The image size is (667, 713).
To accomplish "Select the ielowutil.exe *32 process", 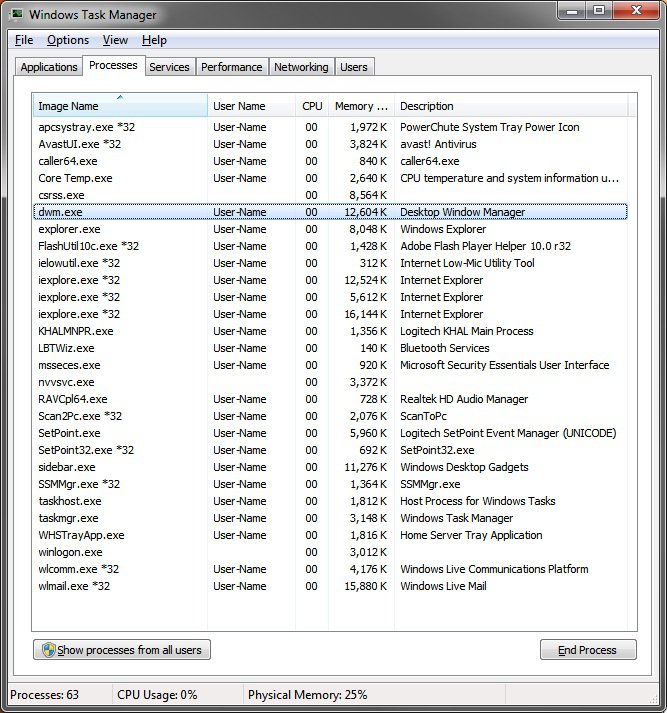I will coord(330,263).
